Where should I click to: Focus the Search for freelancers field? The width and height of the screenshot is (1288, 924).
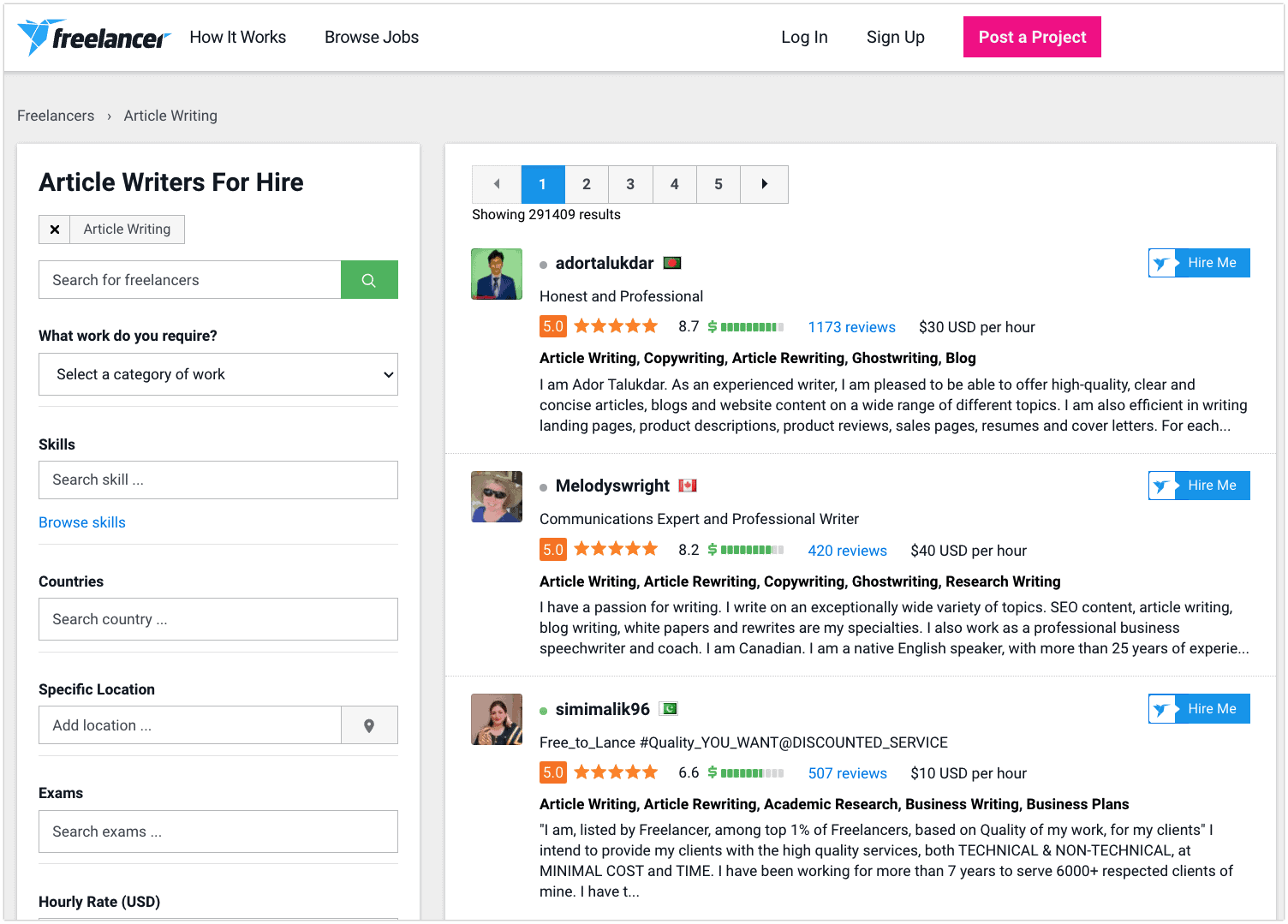point(190,280)
